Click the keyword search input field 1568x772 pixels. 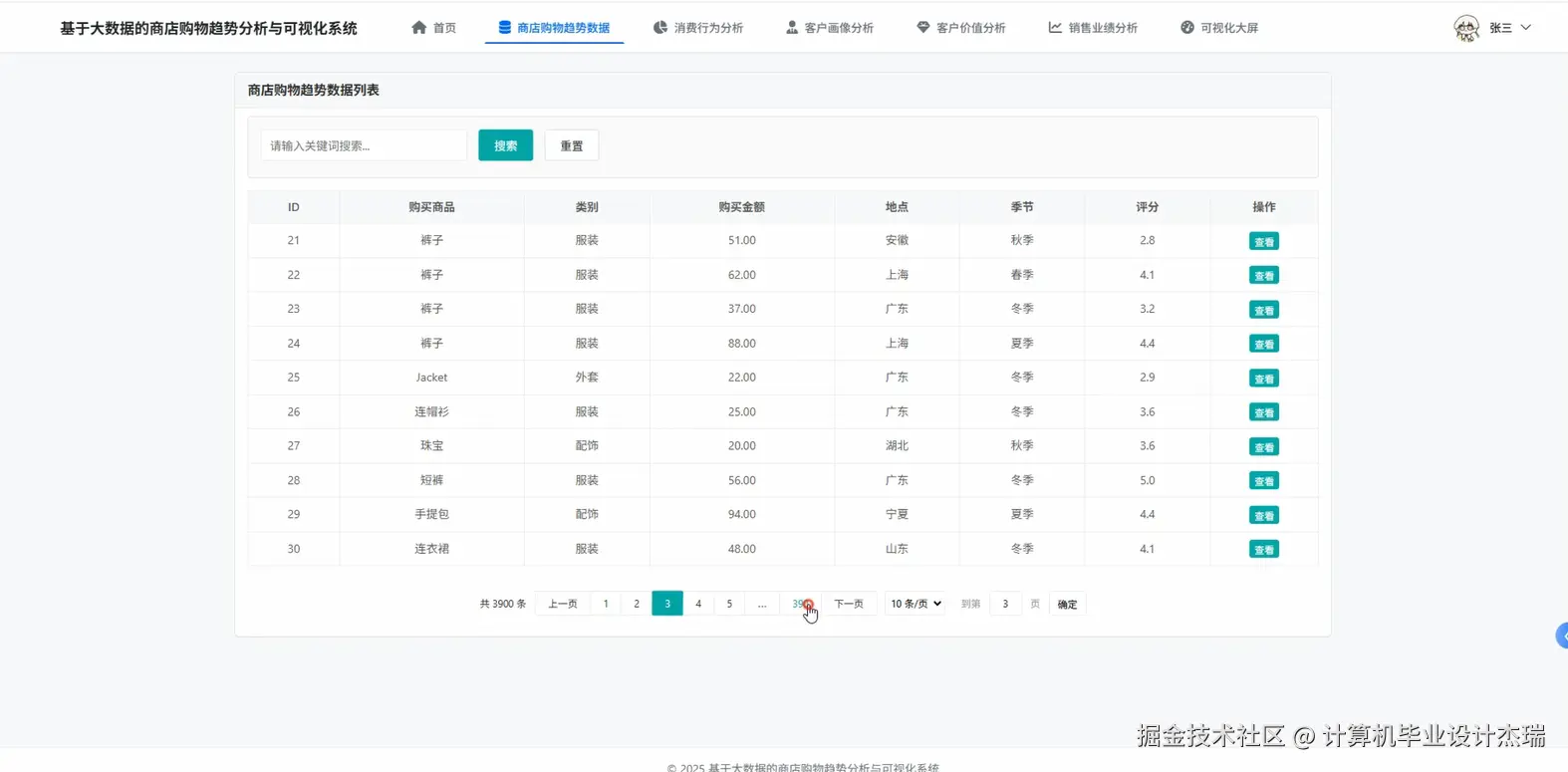pyautogui.click(x=364, y=145)
